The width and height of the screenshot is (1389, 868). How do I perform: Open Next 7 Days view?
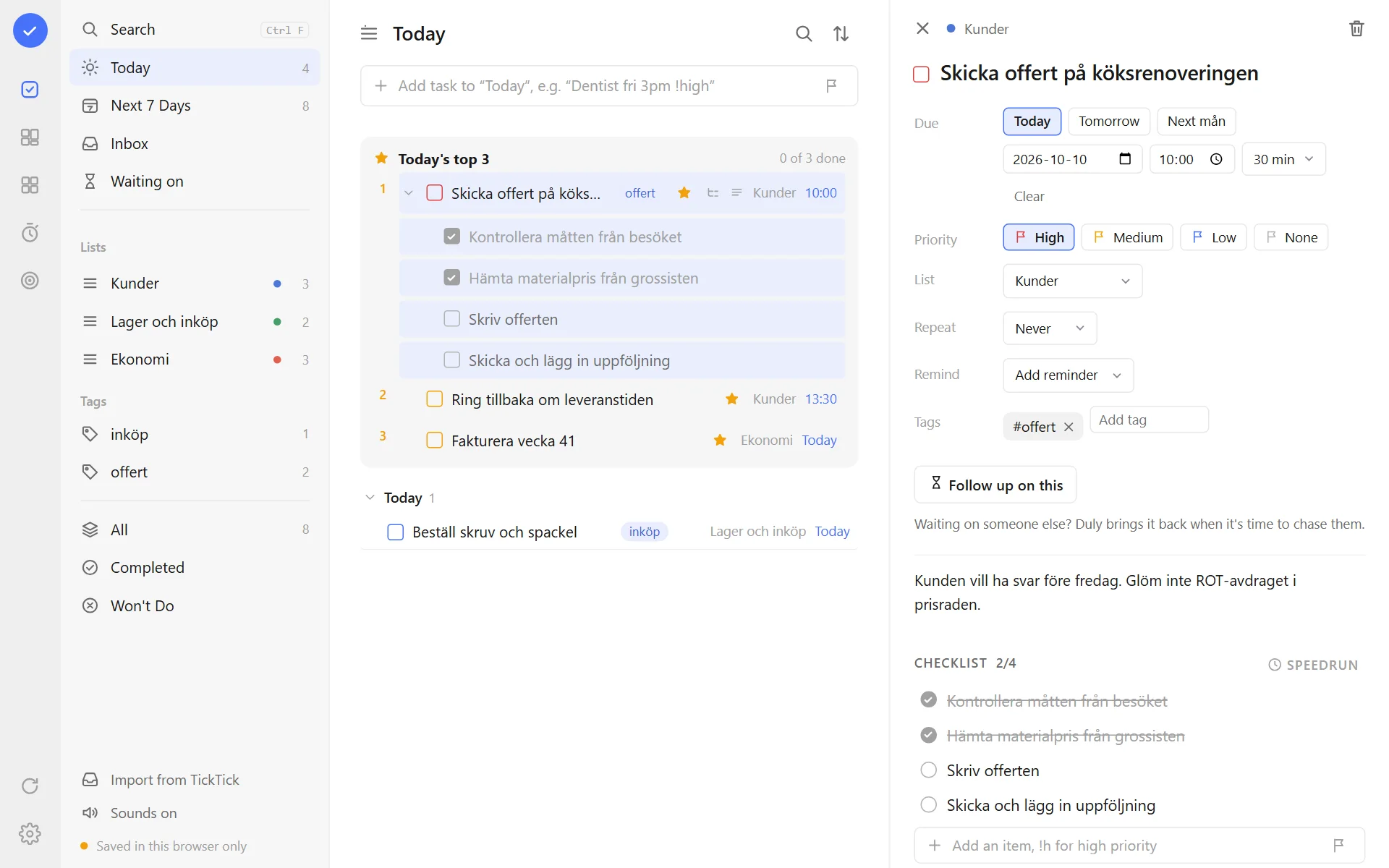(x=195, y=106)
